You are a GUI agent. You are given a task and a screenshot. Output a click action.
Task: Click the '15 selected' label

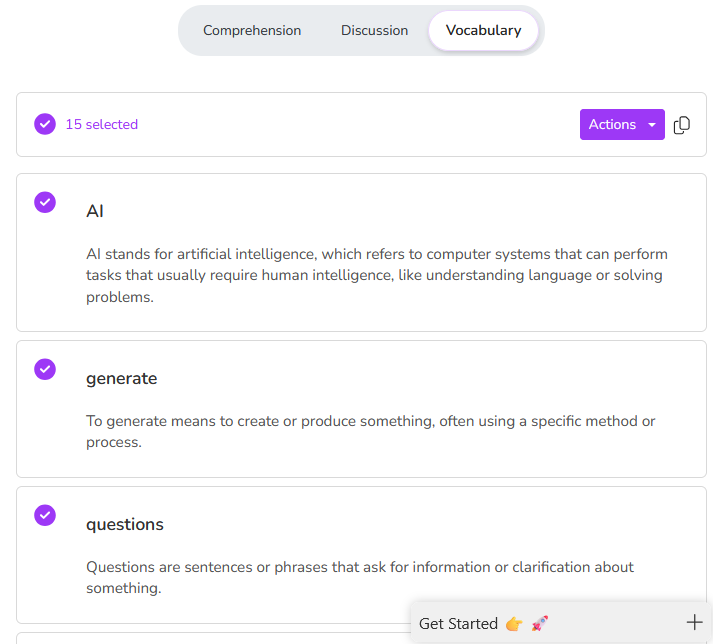102,125
